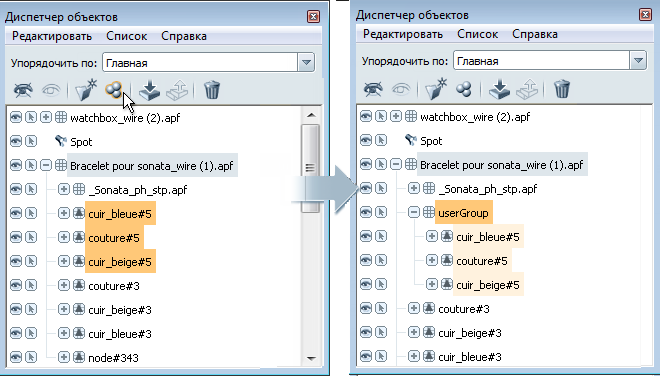Click the import download-arrow icon in right toolbar
Image resolution: width=660 pixels, height=376 pixels.
pyautogui.click(x=500, y=89)
